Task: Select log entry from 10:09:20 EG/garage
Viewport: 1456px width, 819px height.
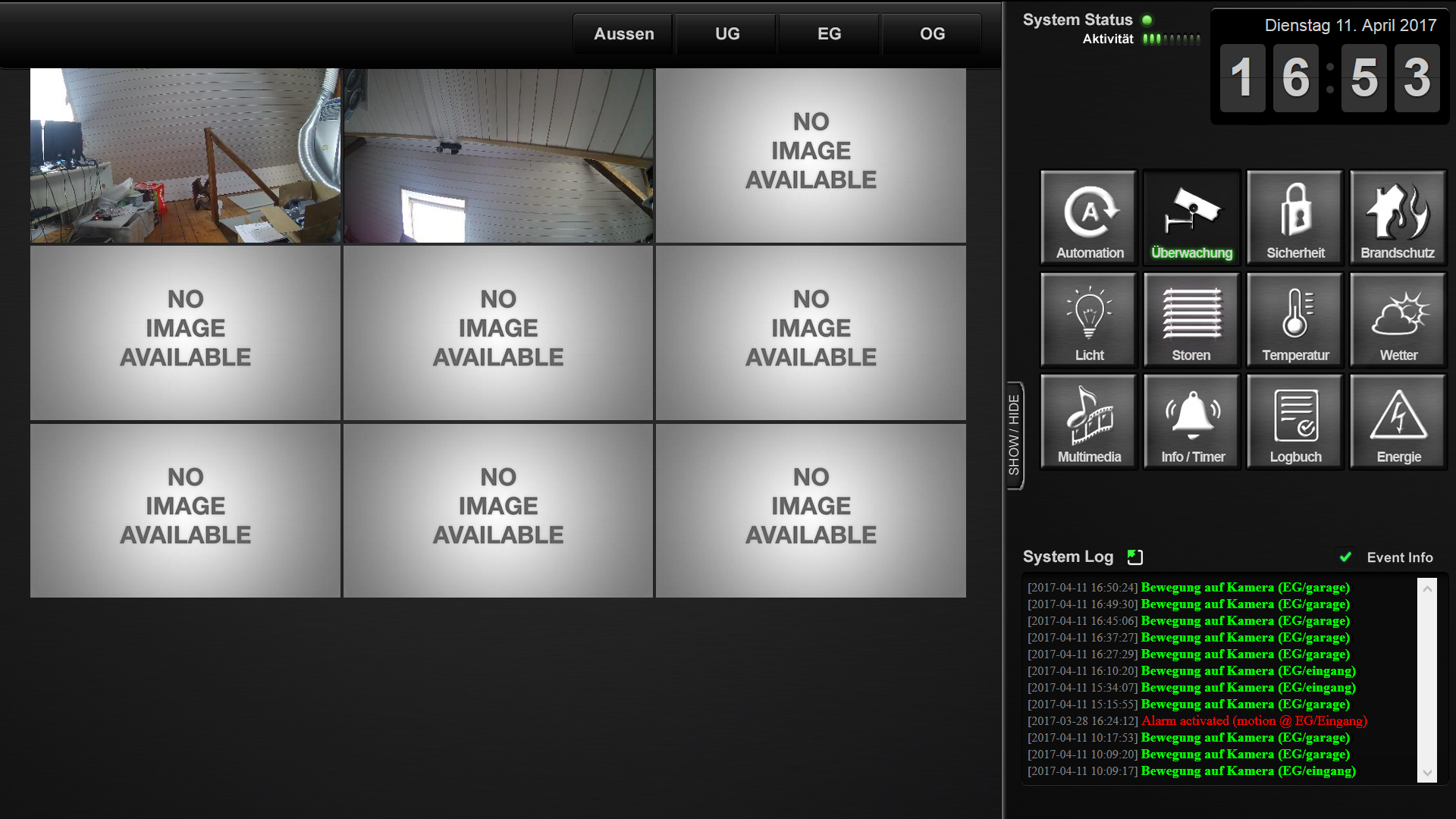Action: pos(1188,755)
